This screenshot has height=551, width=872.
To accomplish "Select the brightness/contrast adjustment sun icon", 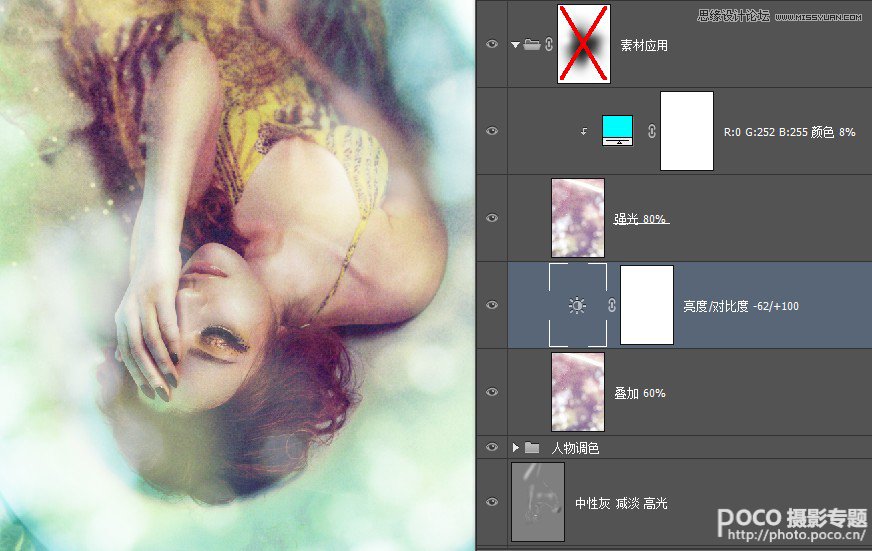I will point(577,305).
